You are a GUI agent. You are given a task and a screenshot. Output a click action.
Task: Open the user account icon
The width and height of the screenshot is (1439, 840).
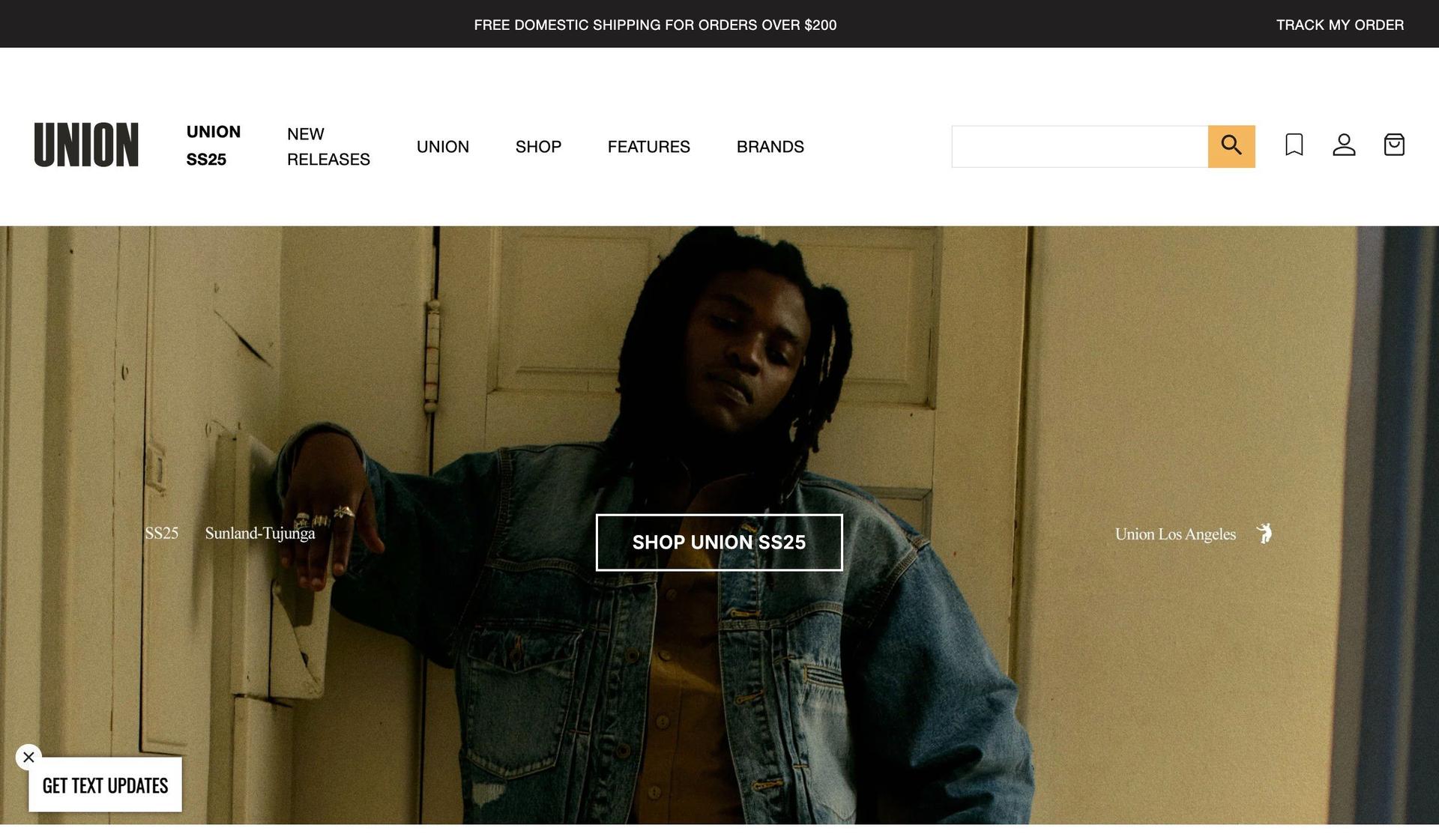[x=1344, y=145]
